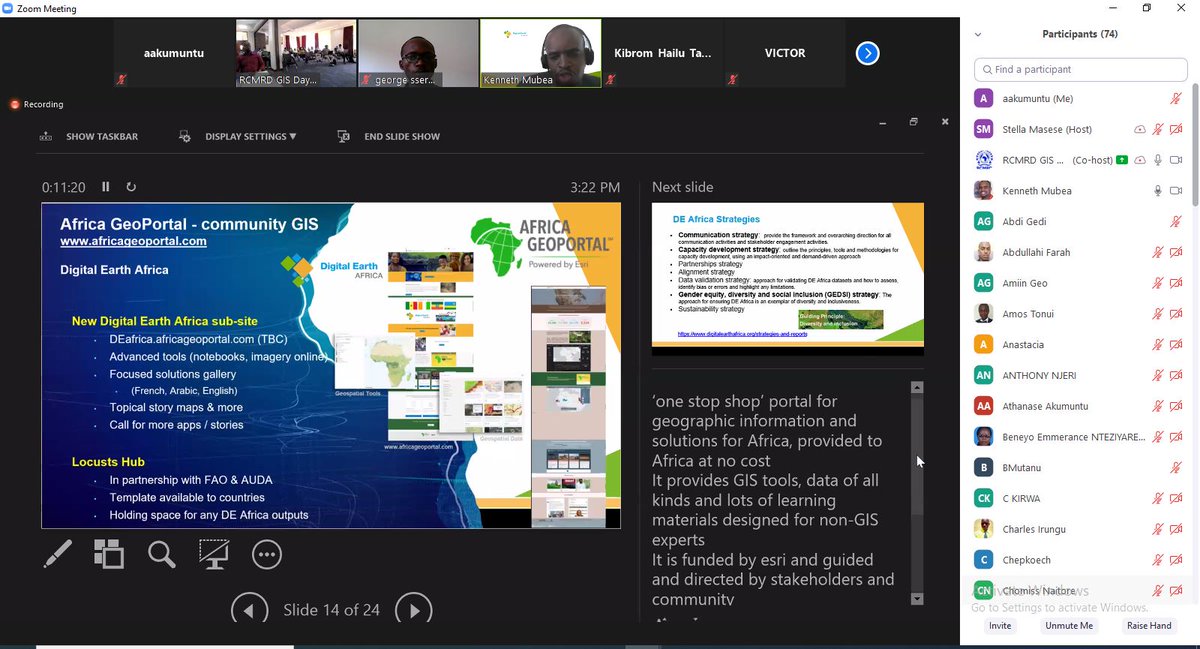1200x649 pixels.
Task: Click the Recording indicator
Action: 37,104
